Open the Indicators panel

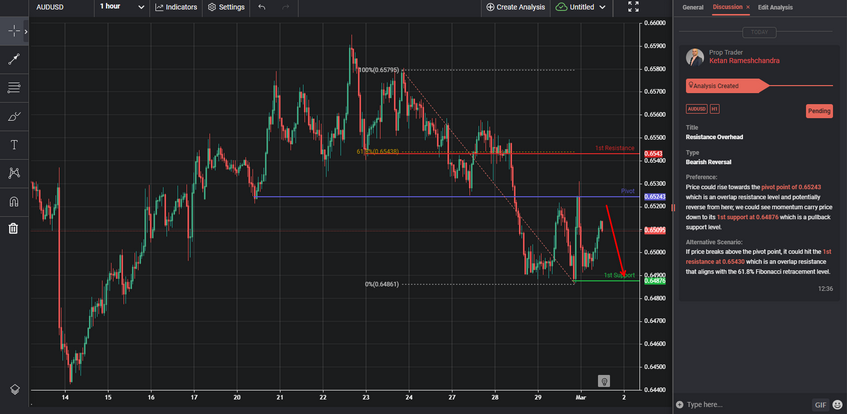click(x=177, y=7)
